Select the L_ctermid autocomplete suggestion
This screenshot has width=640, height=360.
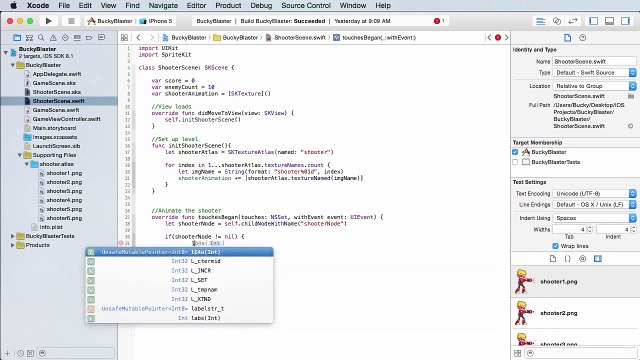coord(180,261)
